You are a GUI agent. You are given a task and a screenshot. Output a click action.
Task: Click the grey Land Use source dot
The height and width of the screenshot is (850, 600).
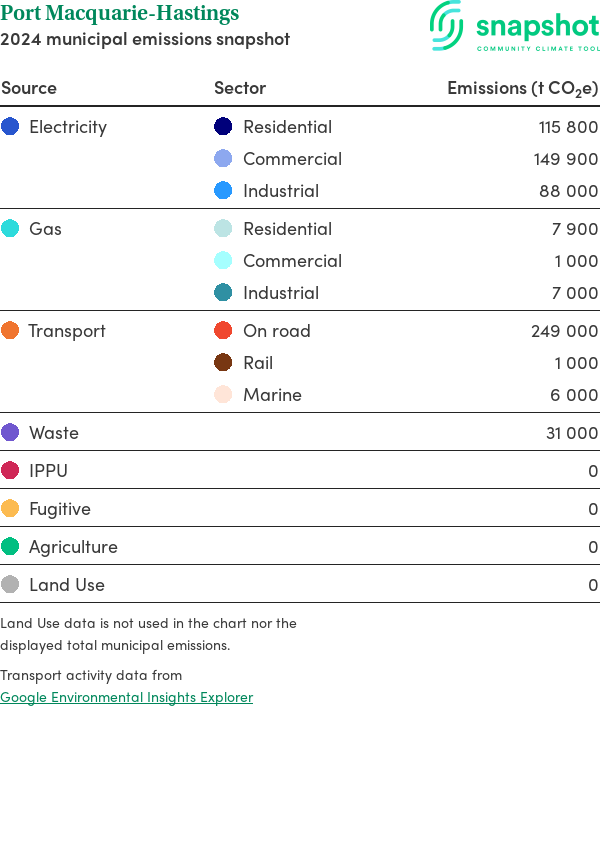pos(10,585)
